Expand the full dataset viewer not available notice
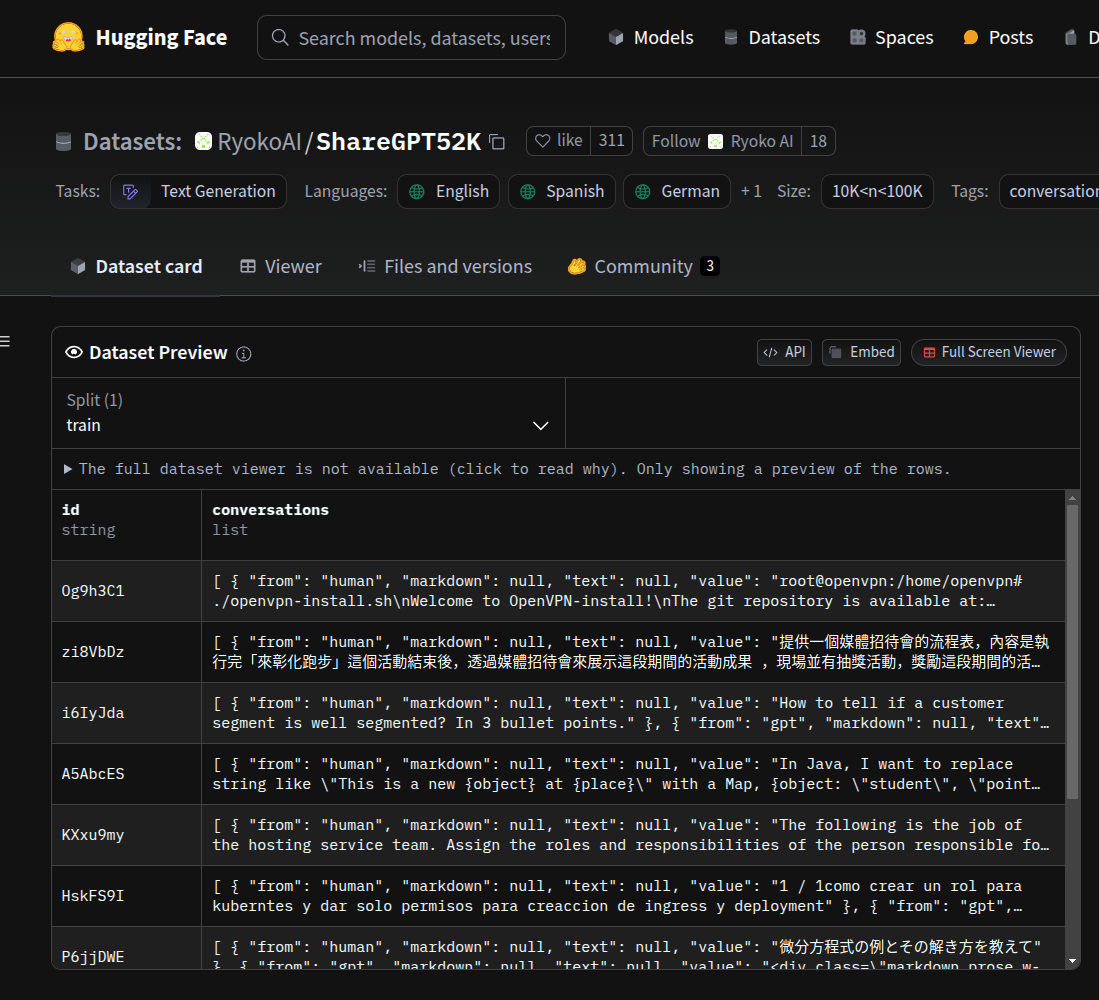Viewport: 1099px width, 1000px height. coord(507,469)
